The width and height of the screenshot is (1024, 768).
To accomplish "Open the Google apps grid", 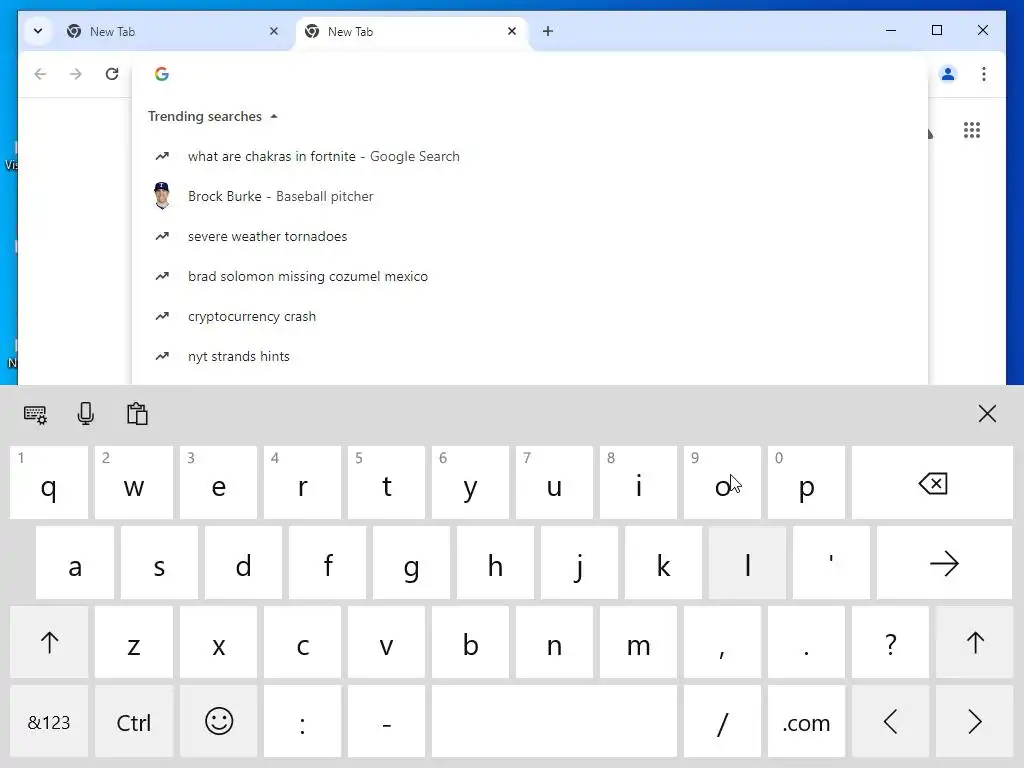I will (972, 130).
